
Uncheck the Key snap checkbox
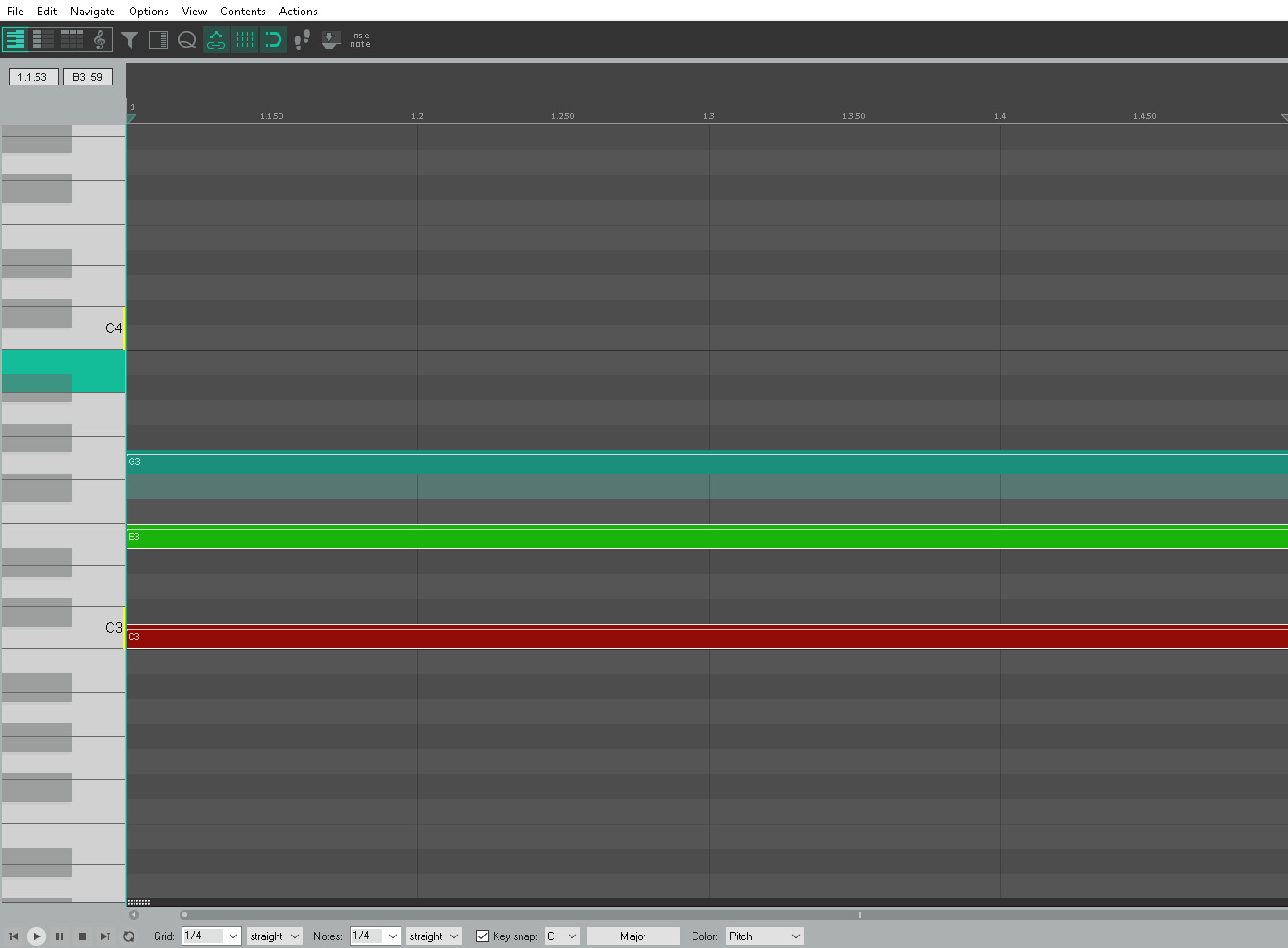(x=482, y=936)
